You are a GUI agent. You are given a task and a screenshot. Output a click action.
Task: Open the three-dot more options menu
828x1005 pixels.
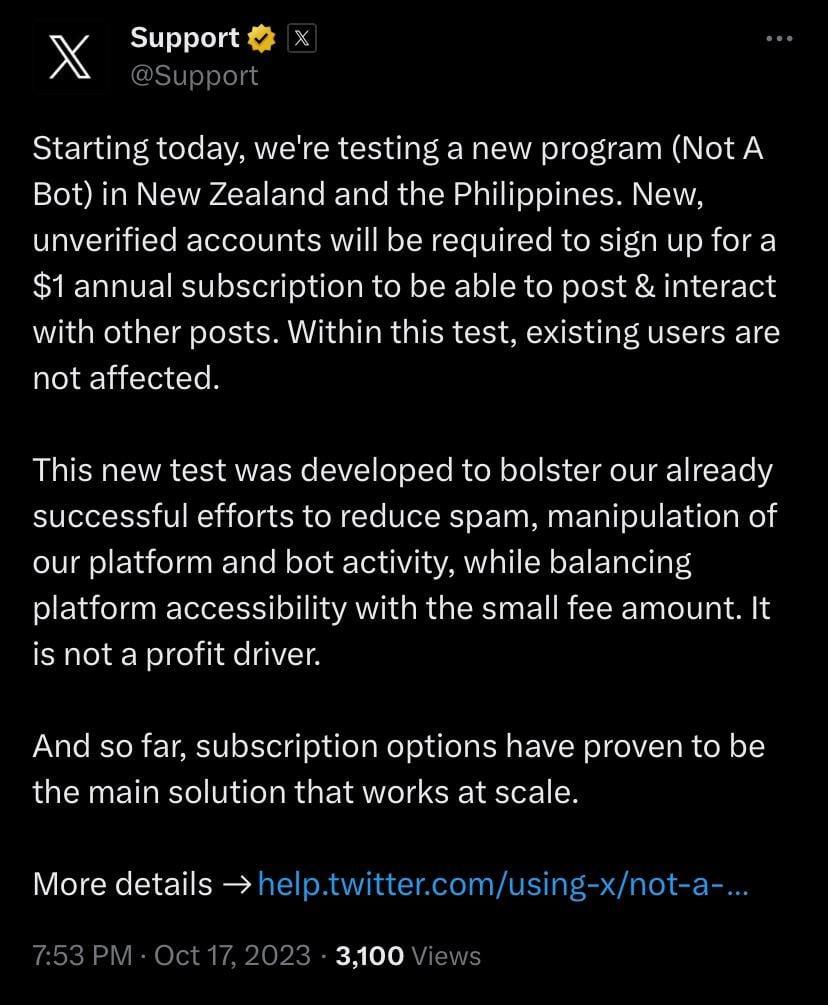click(778, 39)
